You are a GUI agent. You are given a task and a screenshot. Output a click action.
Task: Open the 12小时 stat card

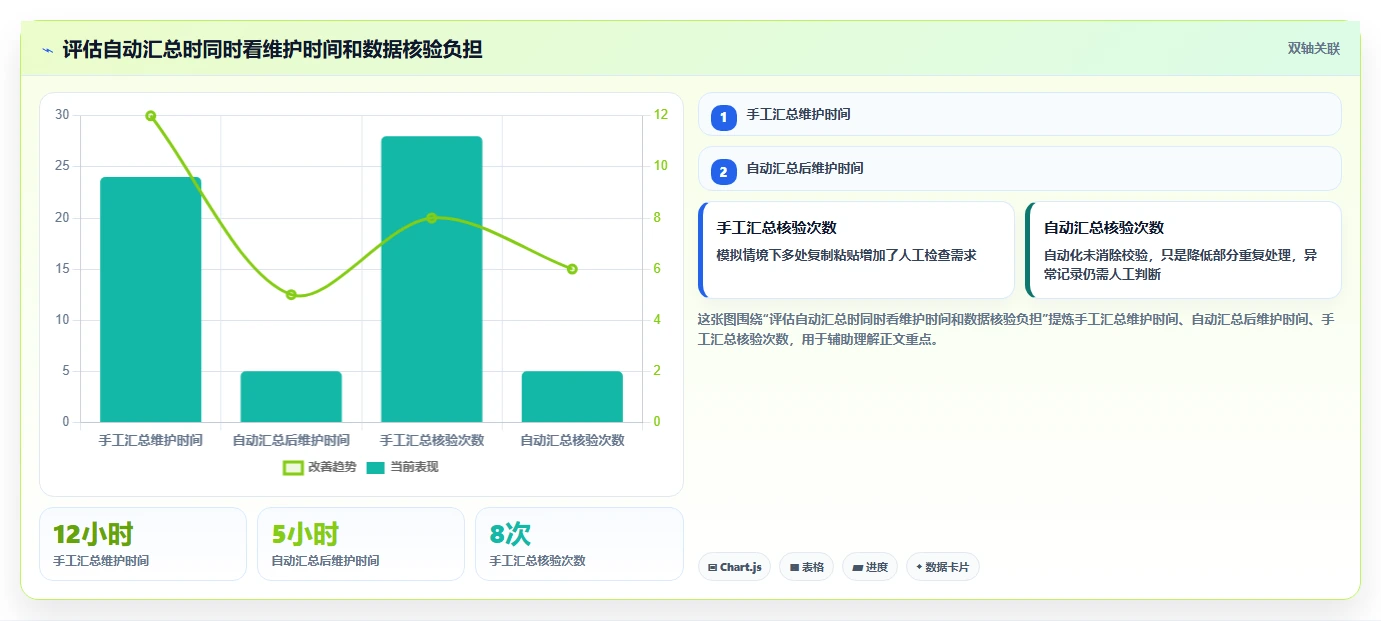(x=143, y=544)
